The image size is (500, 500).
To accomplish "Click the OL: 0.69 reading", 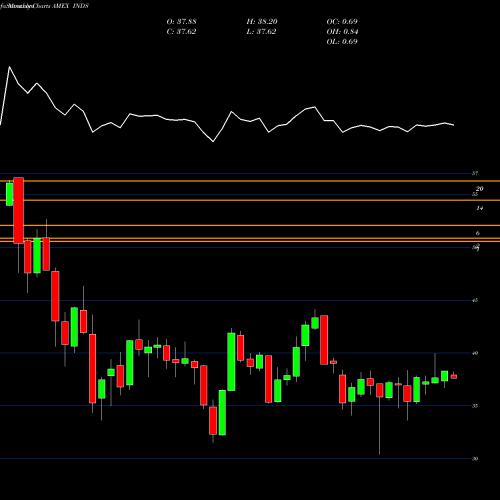I will pos(342,42).
